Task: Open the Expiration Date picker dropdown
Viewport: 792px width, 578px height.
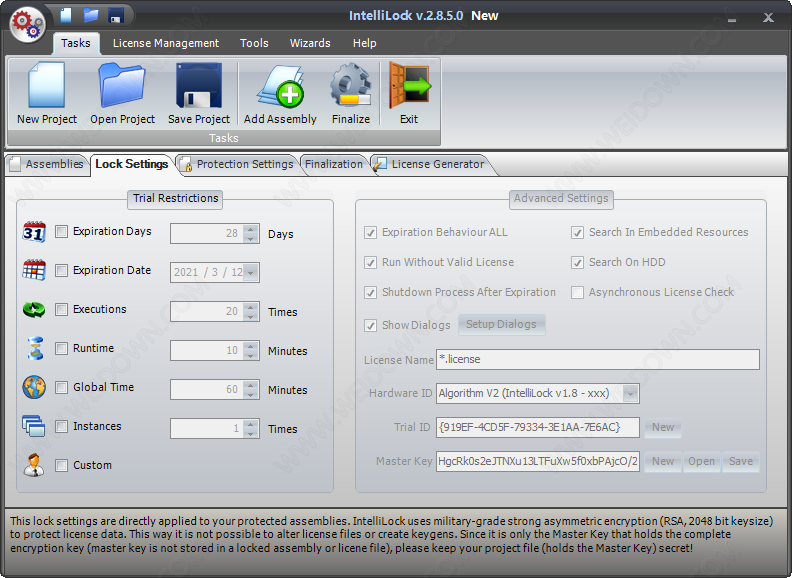Action: [x=251, y=272]
